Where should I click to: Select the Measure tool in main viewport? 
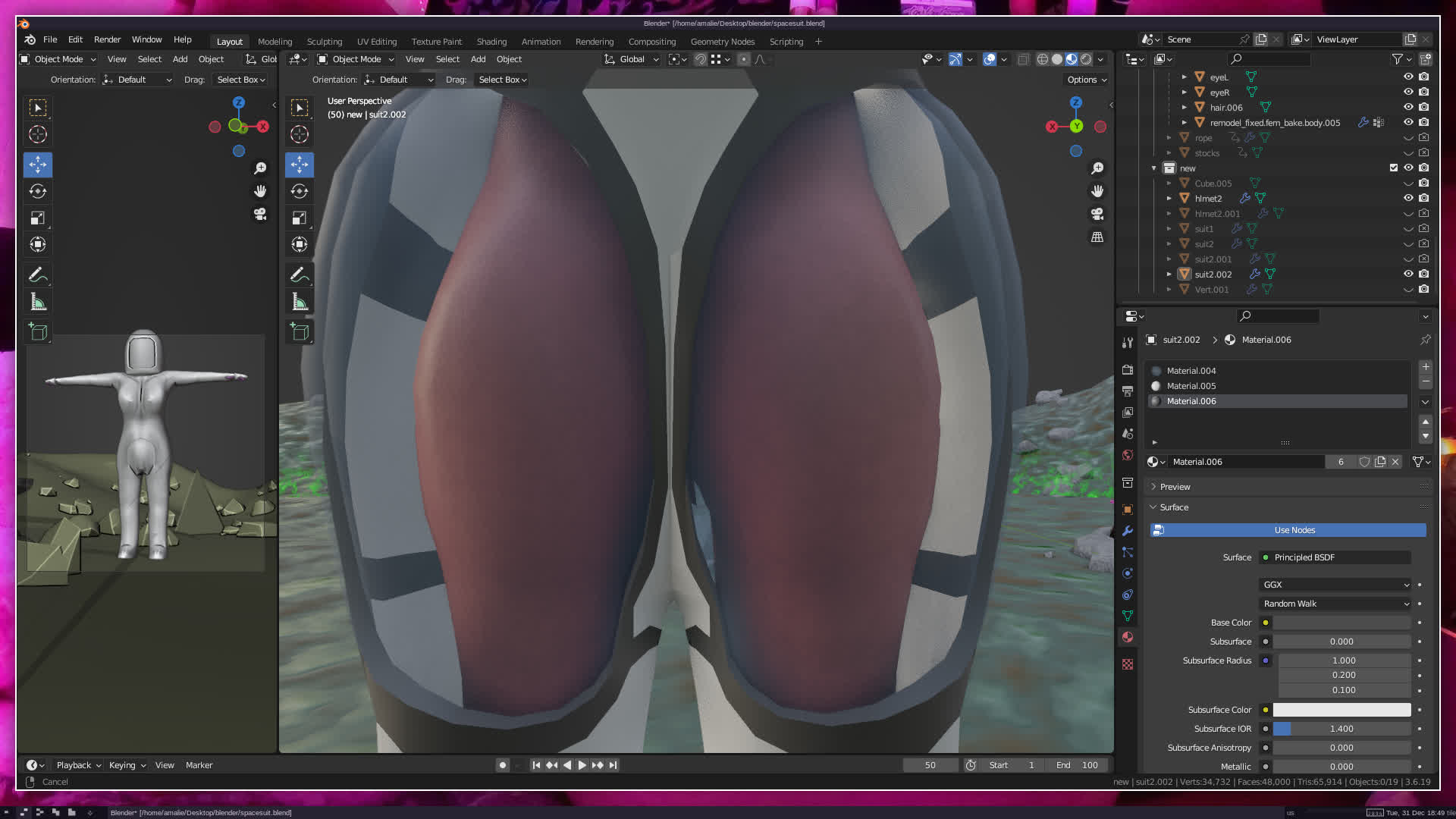tap(300, 303)
